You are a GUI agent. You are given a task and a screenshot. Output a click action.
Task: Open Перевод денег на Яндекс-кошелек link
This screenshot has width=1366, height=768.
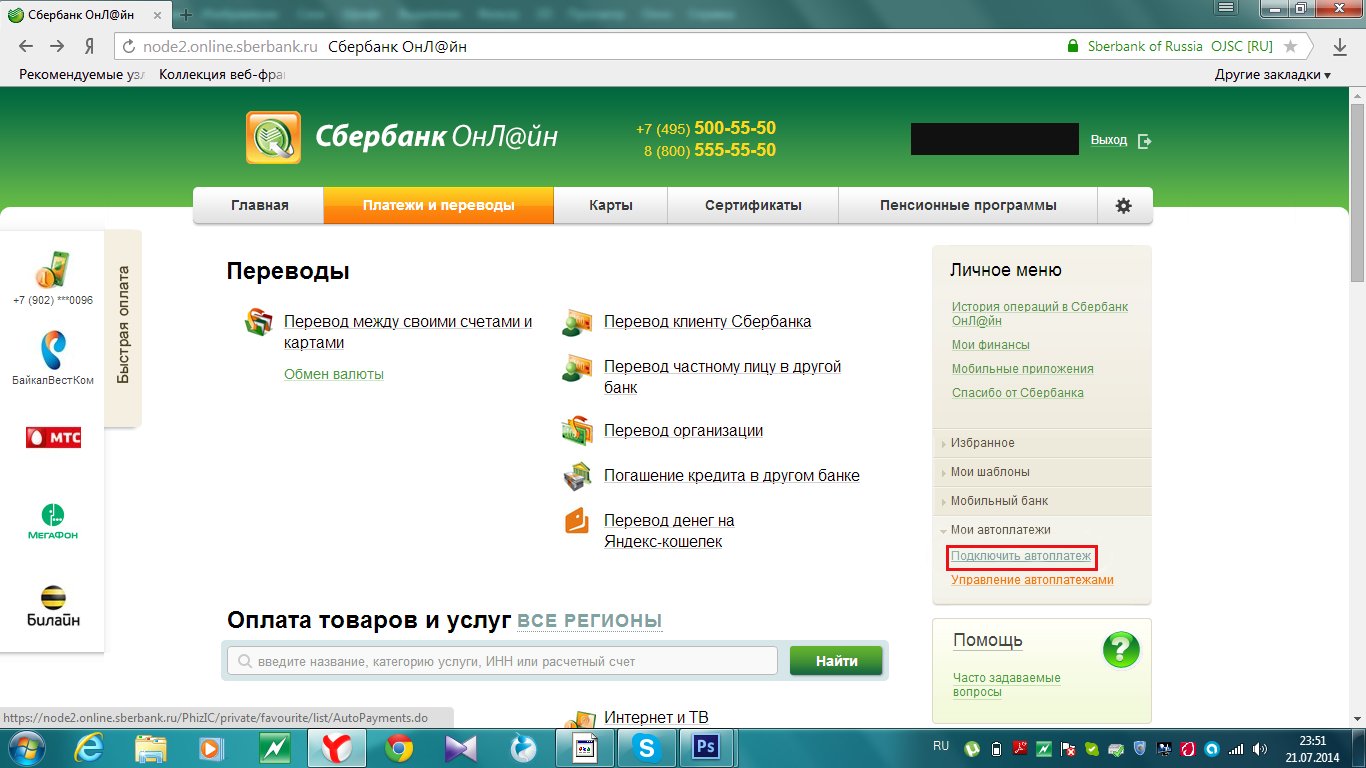669,531
